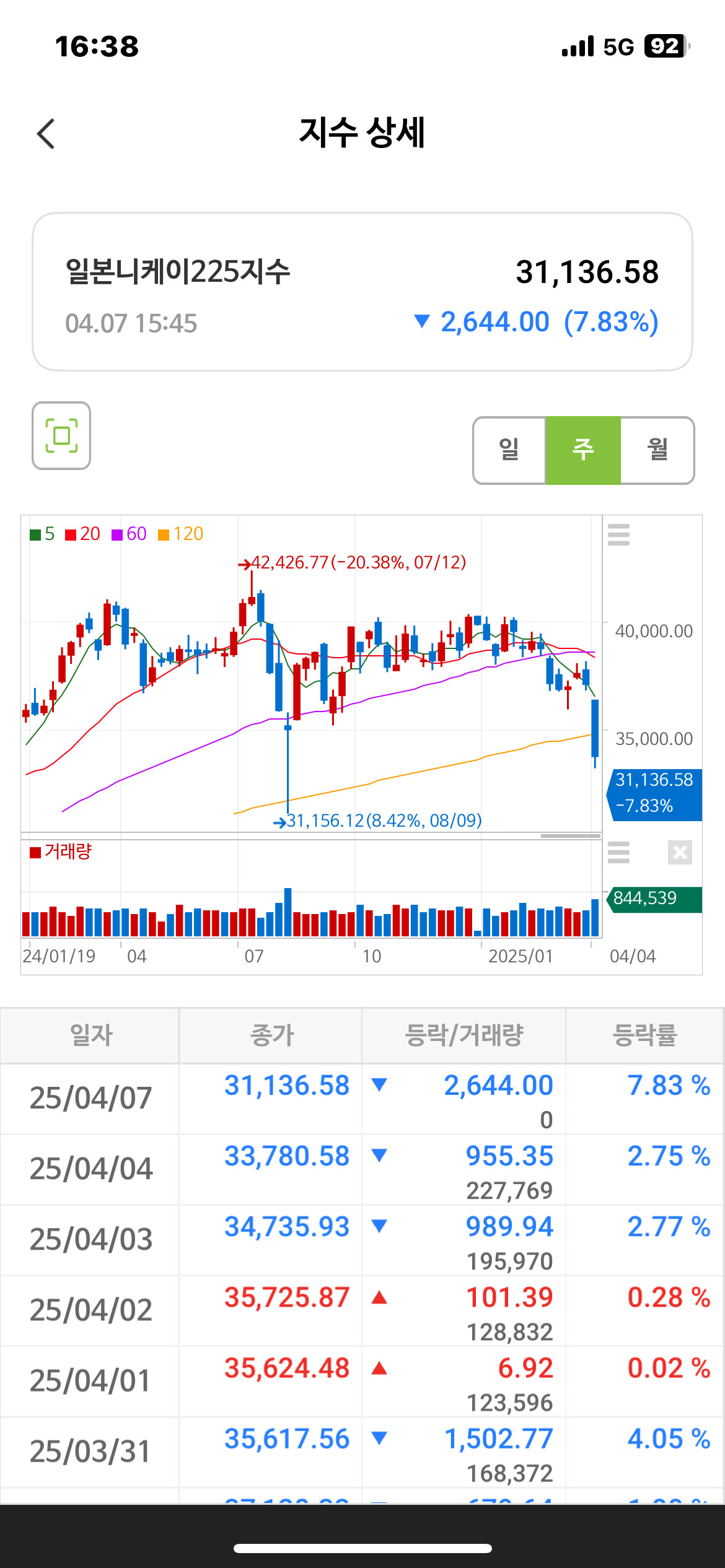Tap volume figure 195,970
Screen dimensions: 725x1568
tap(509, 1261)
